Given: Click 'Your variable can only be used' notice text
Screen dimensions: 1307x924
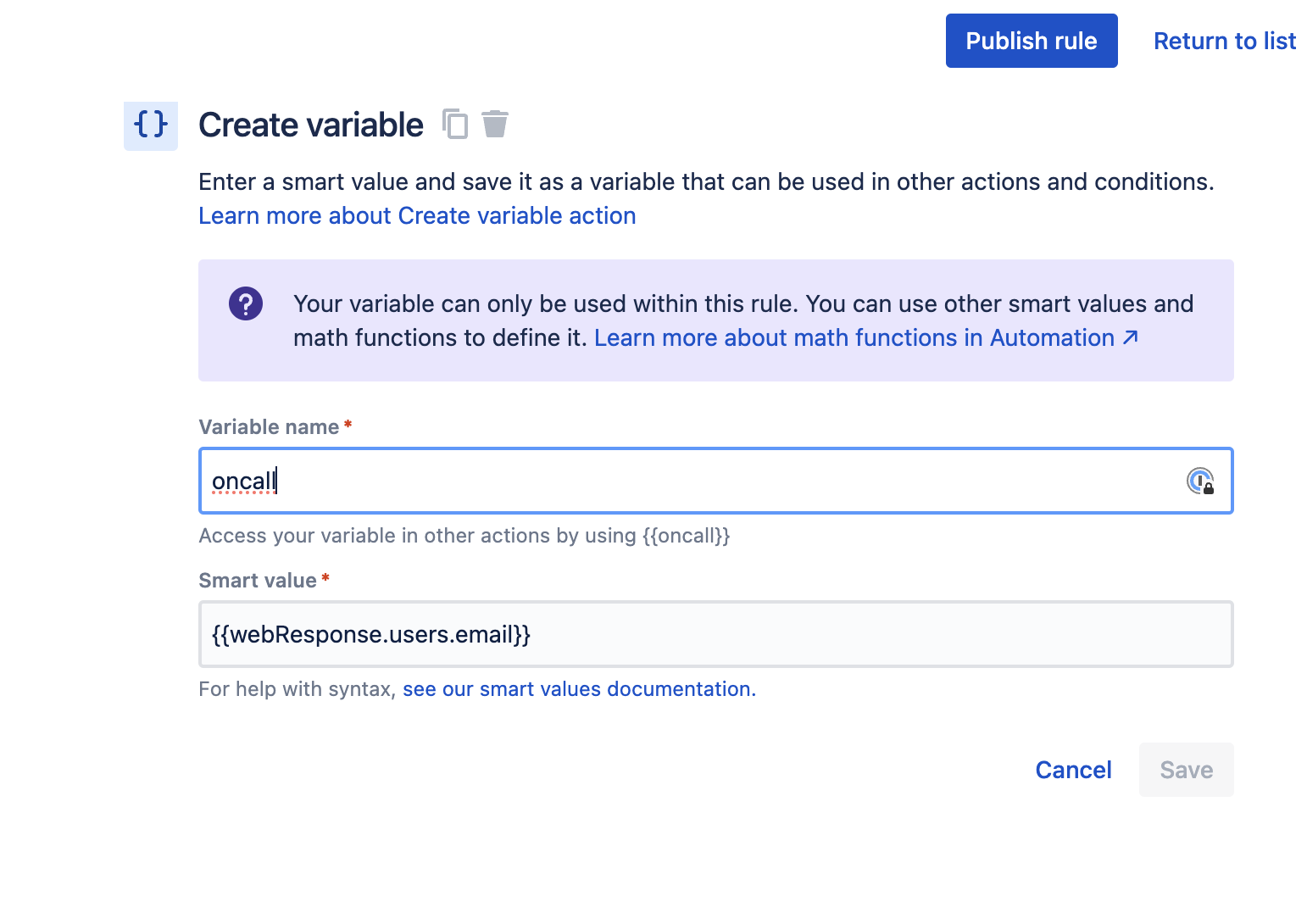Looking at the screenshot, I should click(x=743, y=320).
